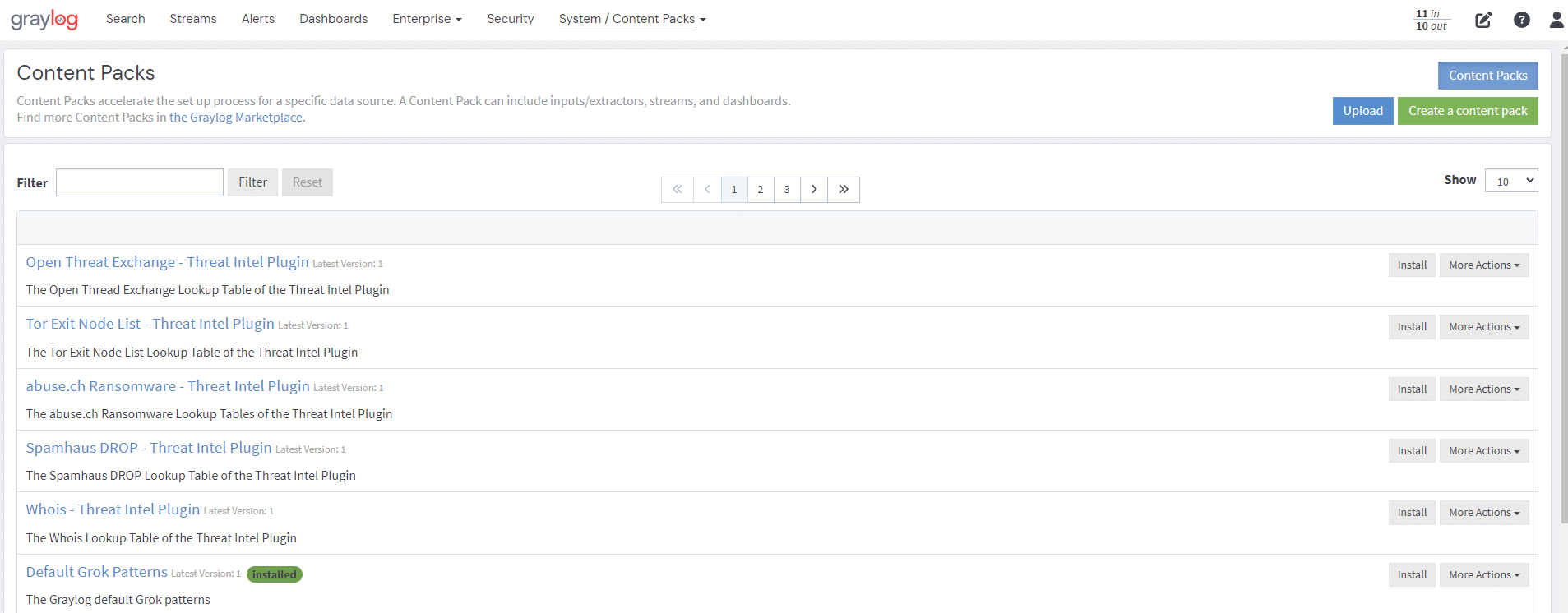
Task: Open More Actions for Open Threat Exchange
Action: pos(1483,265)
